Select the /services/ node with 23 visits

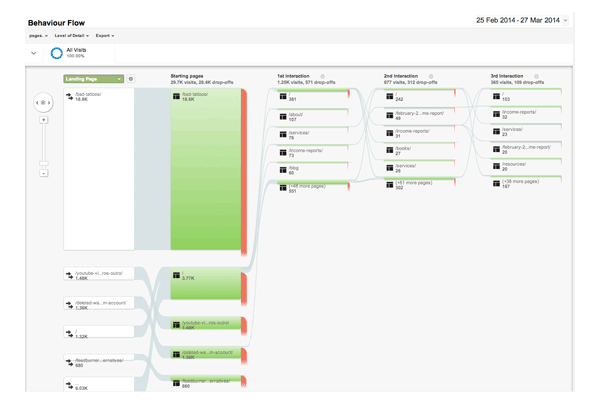[526, 131]
